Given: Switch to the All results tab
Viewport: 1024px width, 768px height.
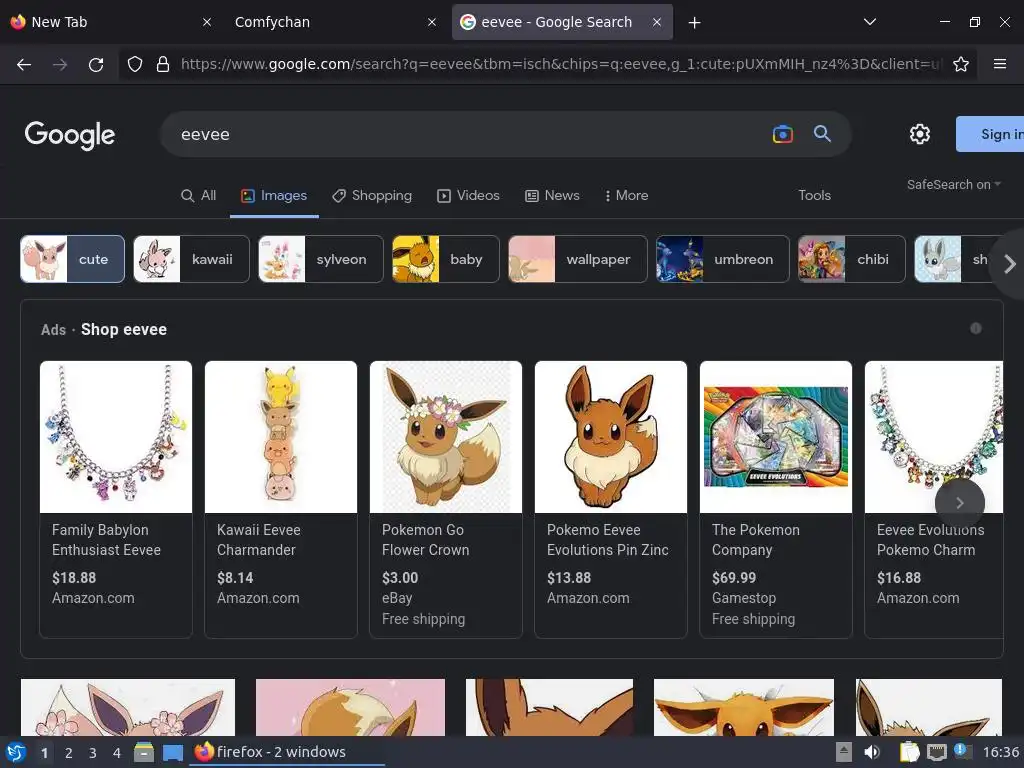Looking at the screenshot, I should [199, 195].
